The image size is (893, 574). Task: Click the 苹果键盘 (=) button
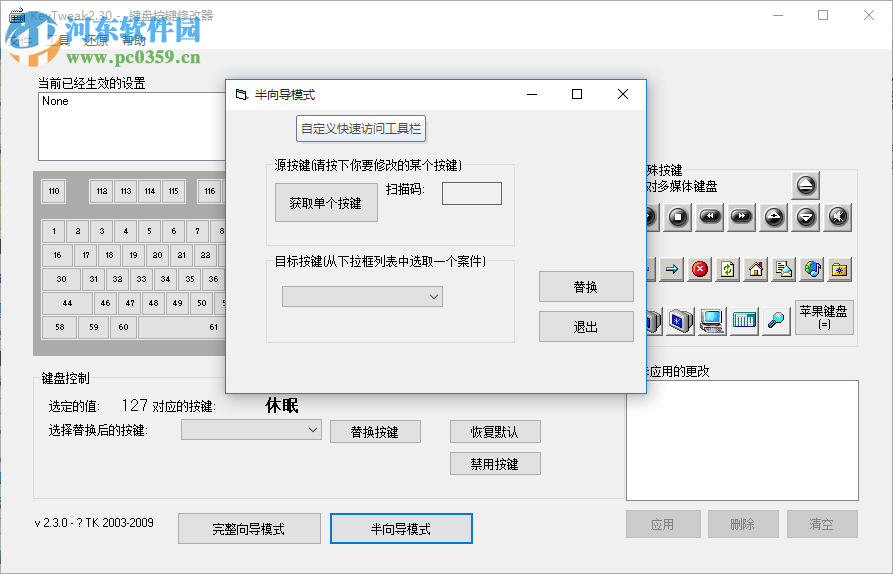pyautogui.click(x=824, y=317)
